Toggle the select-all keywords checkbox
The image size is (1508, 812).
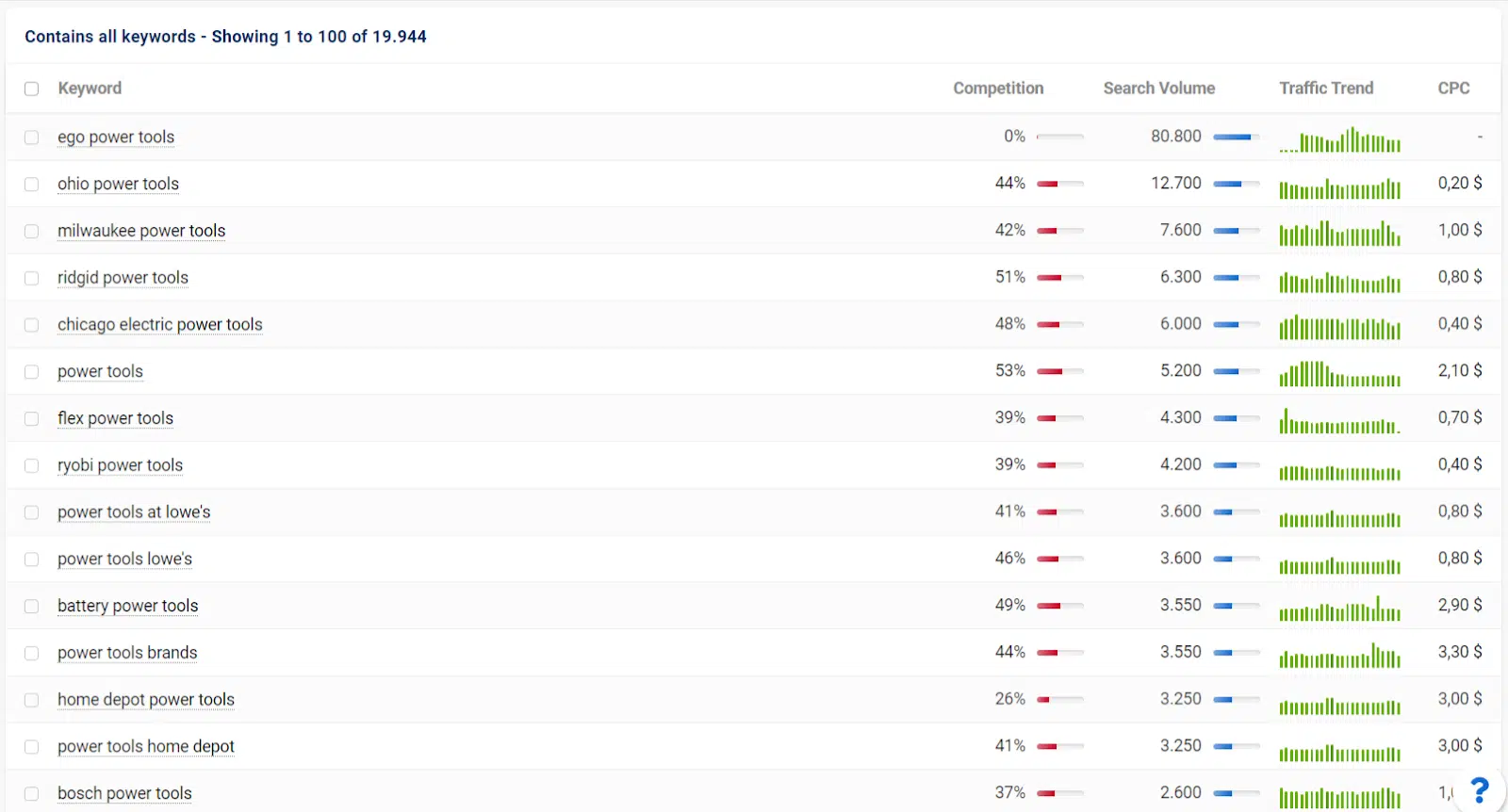pos(32,89)
